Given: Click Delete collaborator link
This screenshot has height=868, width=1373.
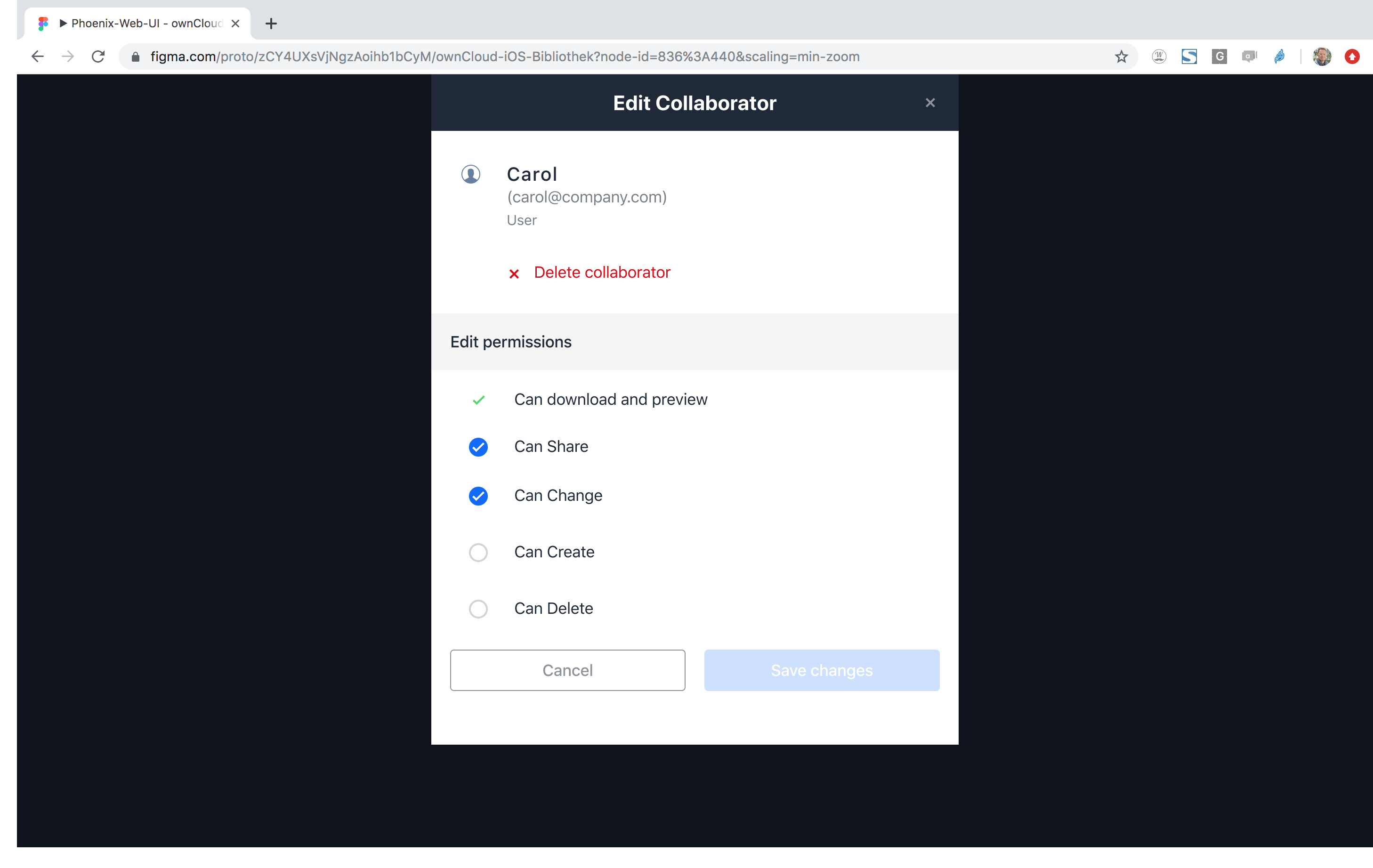Looking at the screenshot, I should [x=602, y=273].
